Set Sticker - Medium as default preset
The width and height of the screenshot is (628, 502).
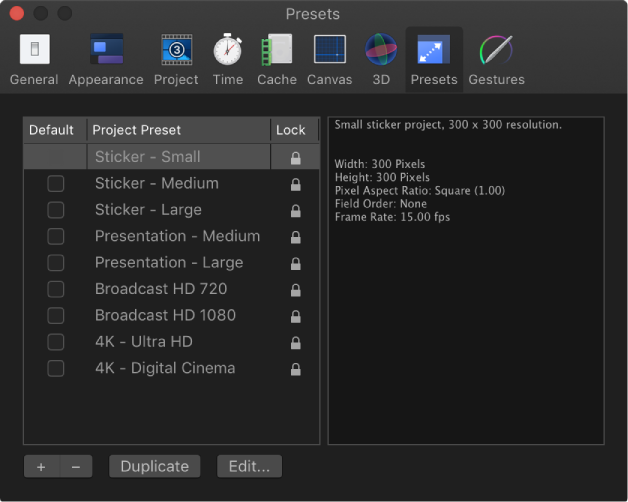pos(56,183)
